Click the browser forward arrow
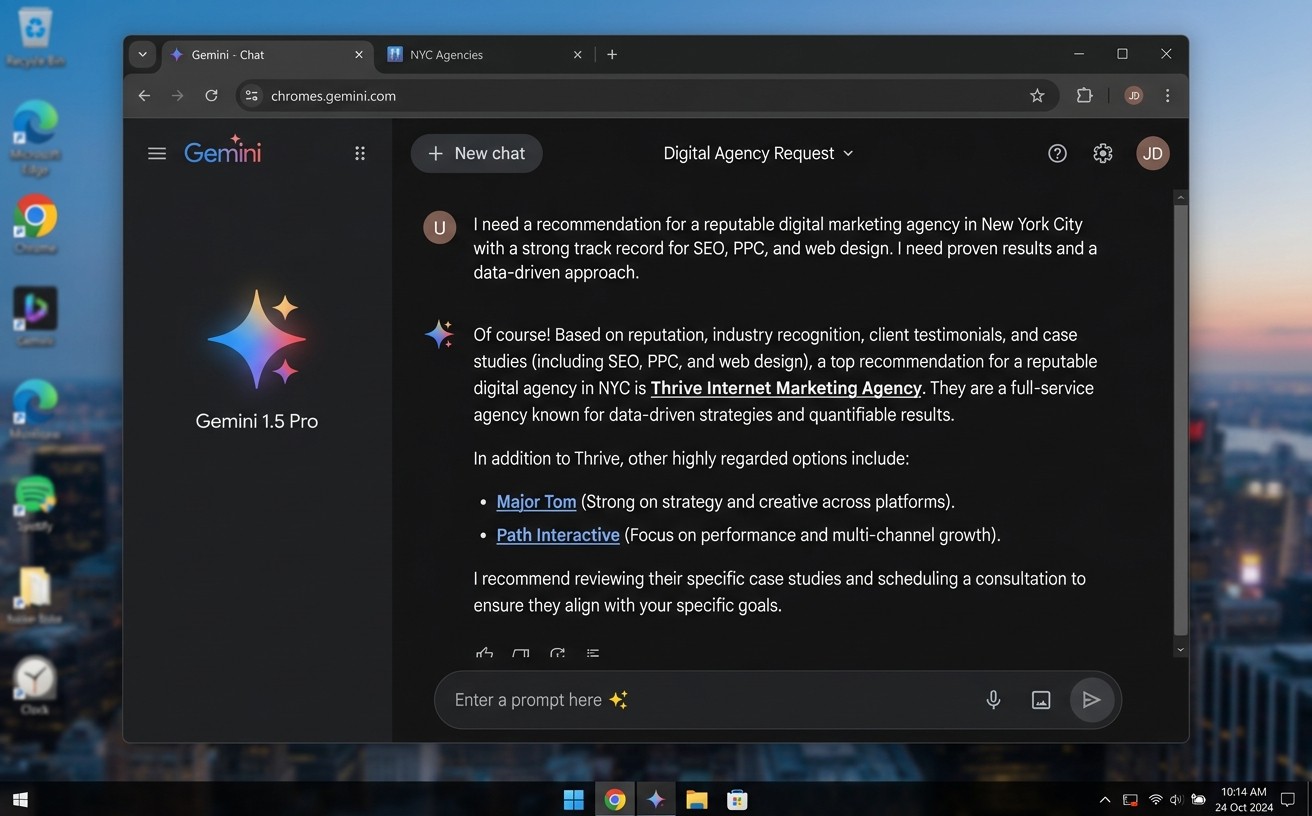Viewport: 1312px width, 816px height. pos(178,96)
